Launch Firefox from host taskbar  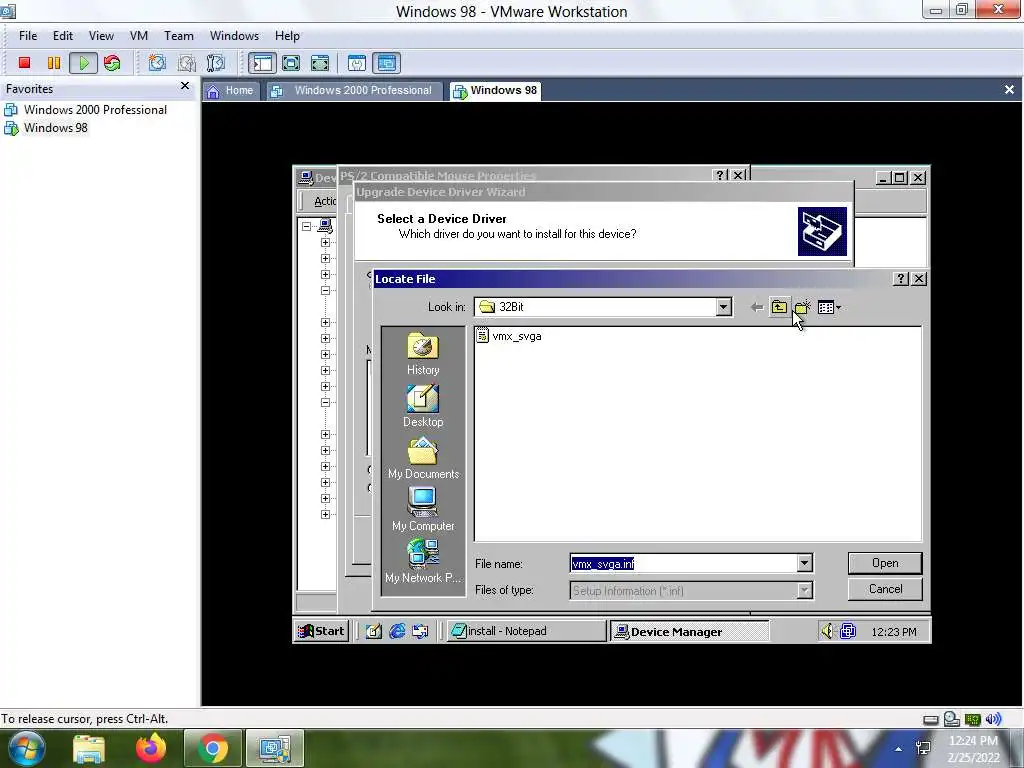pos(150,748)
